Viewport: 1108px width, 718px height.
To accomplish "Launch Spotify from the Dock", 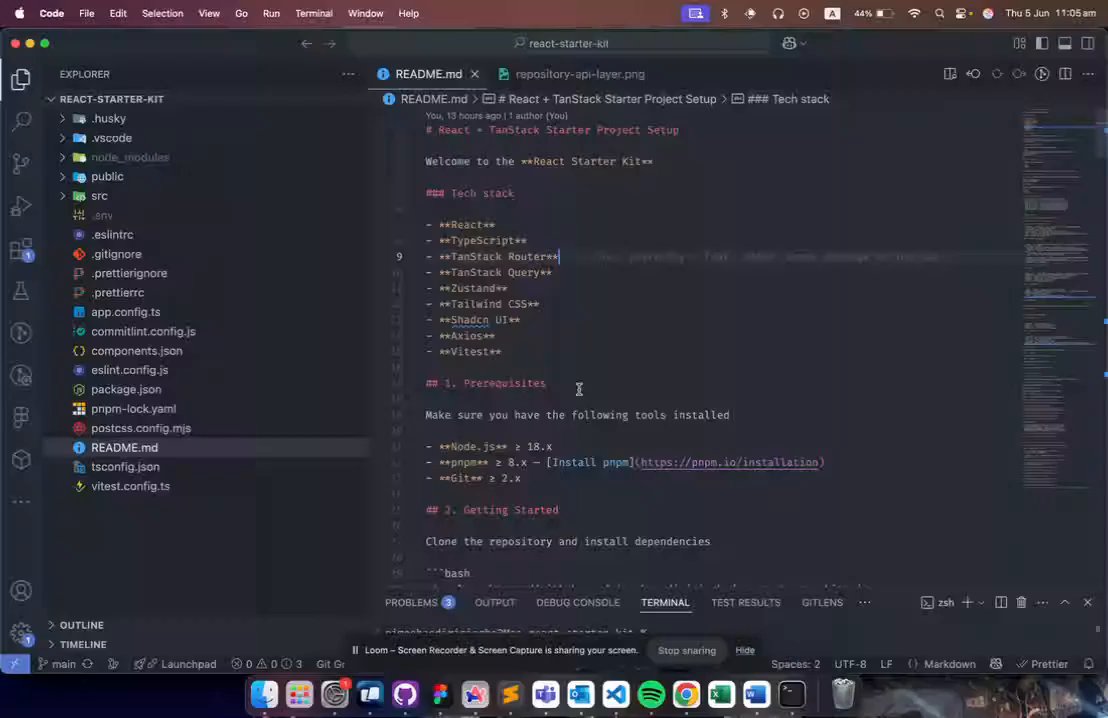I will tap(651, 695).
